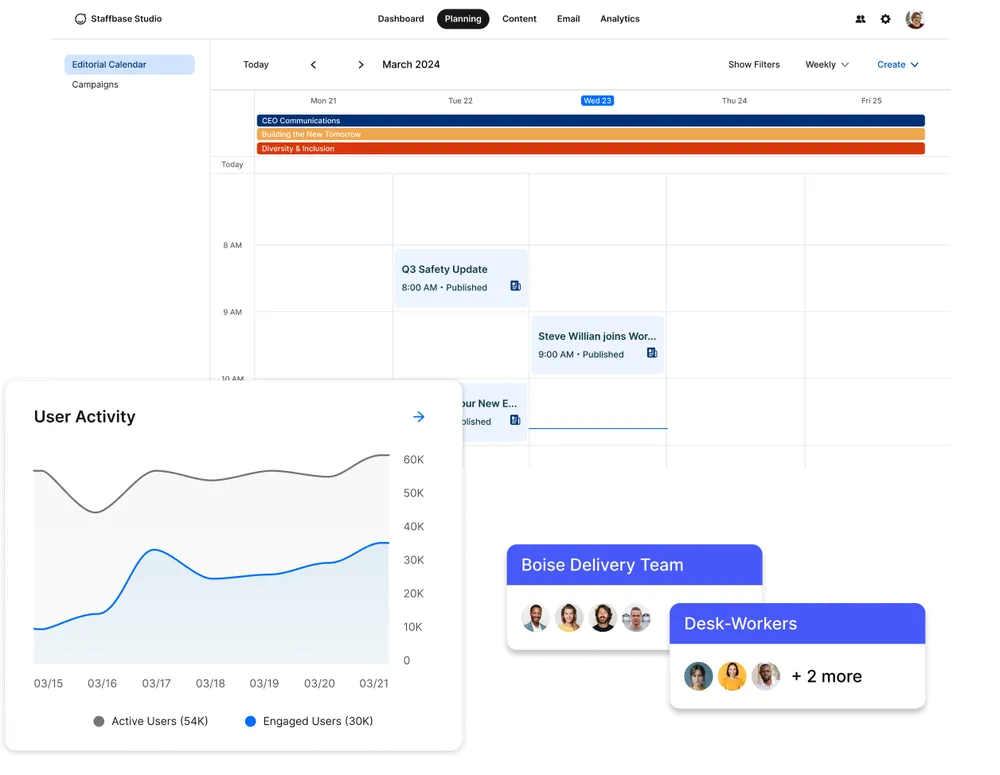
Task: Go to next week with right chevron
Action: [x=361, y=64]
